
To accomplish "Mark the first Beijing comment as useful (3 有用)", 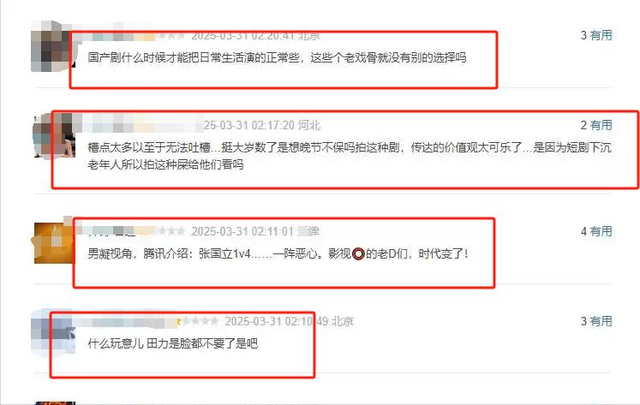I will point(596,36).
